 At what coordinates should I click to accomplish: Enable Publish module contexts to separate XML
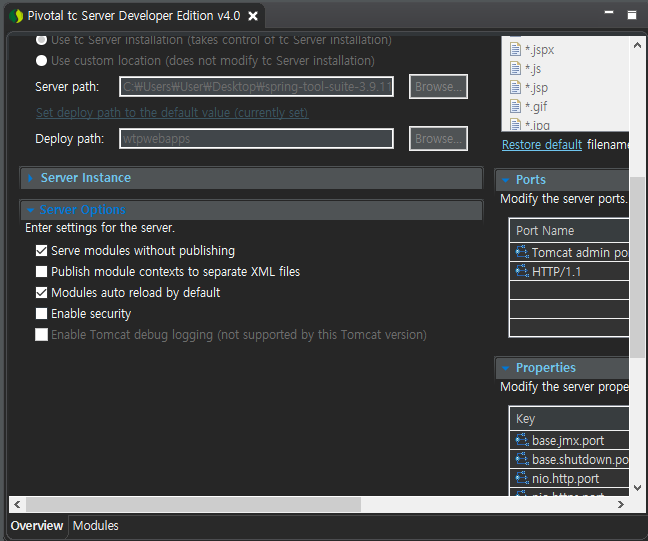pyautogui.click(x=41, y=272)
